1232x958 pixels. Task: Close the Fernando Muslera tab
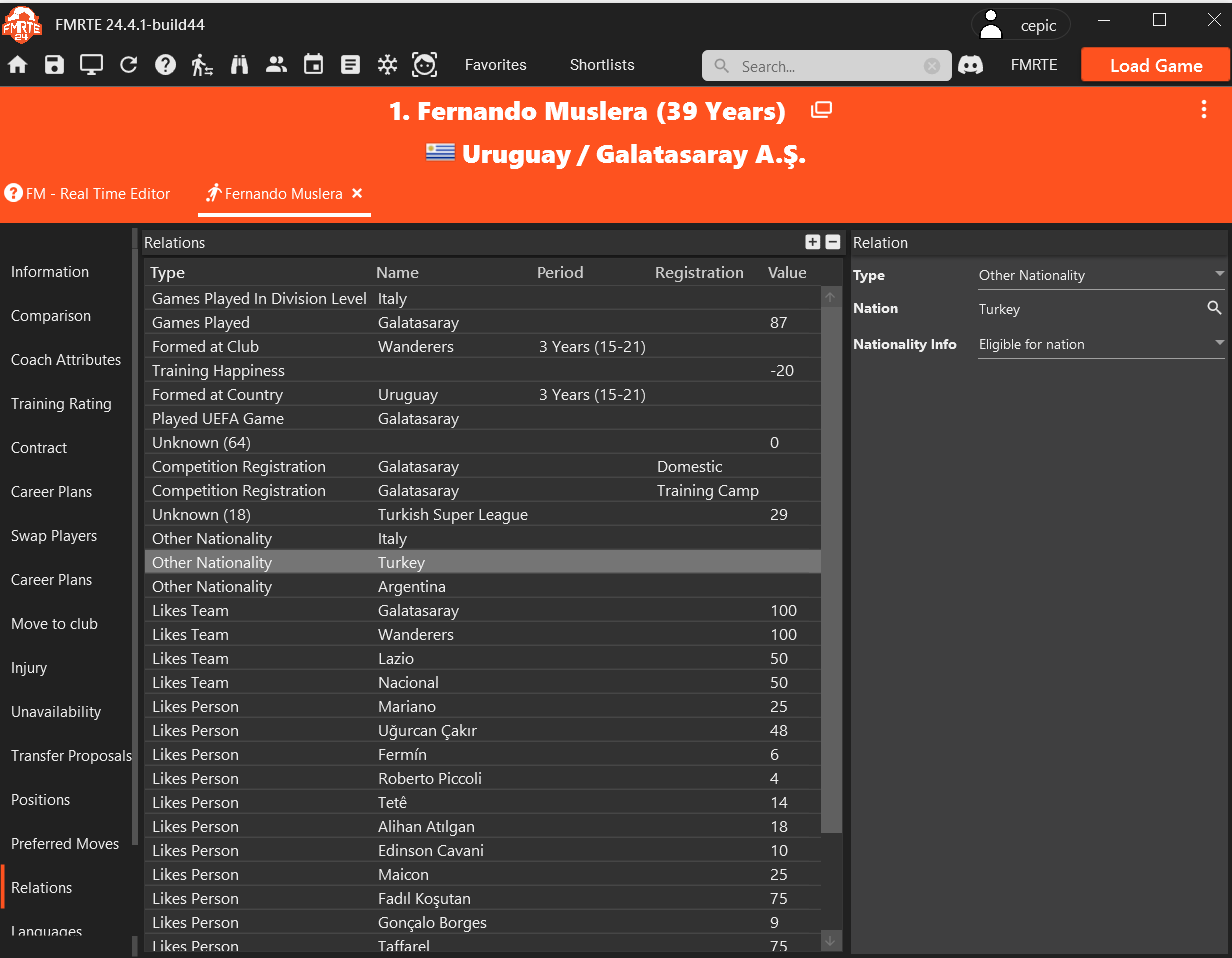pos(357,194)
